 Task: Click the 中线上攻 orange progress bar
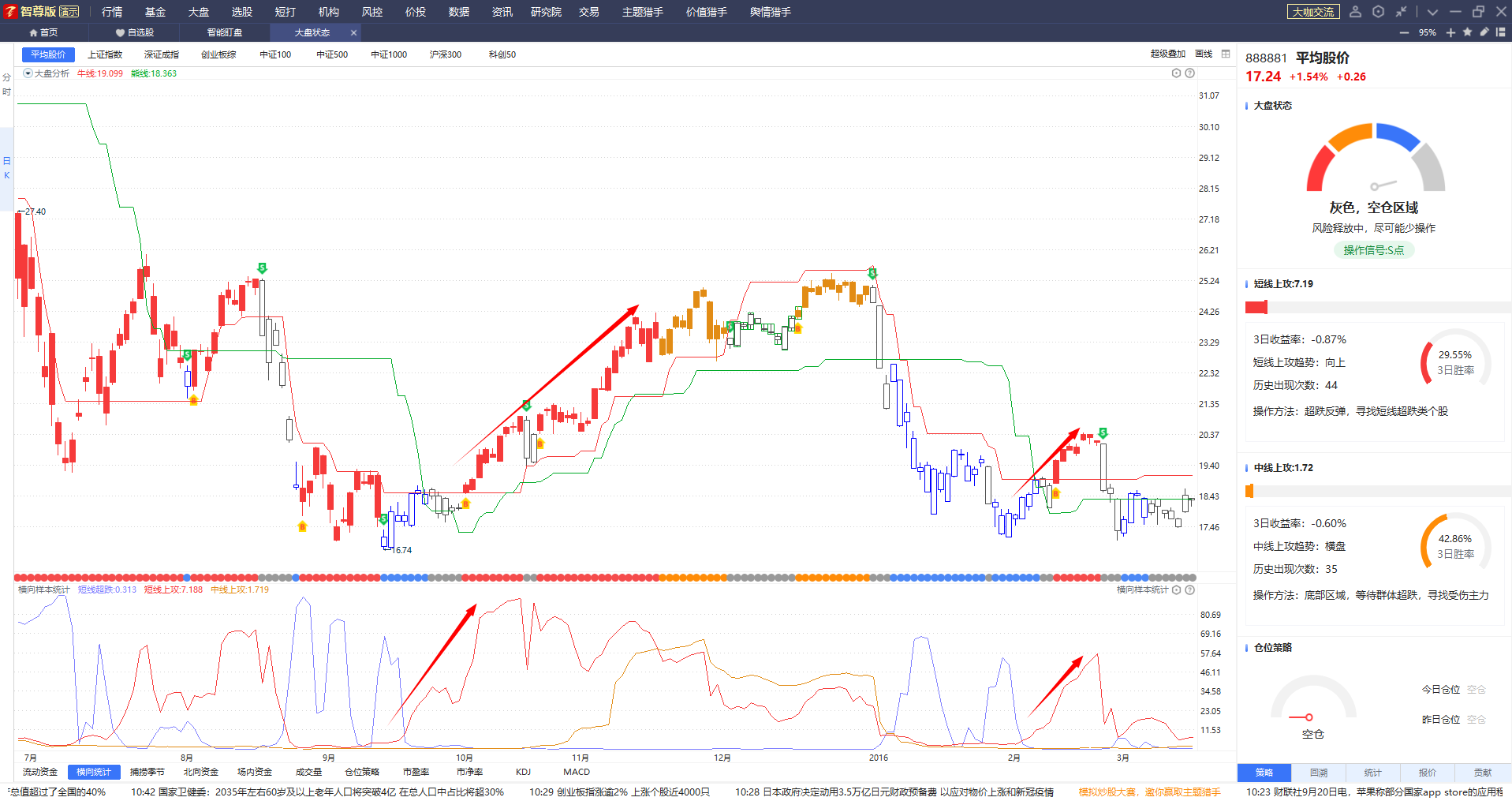pos(1249,491)
